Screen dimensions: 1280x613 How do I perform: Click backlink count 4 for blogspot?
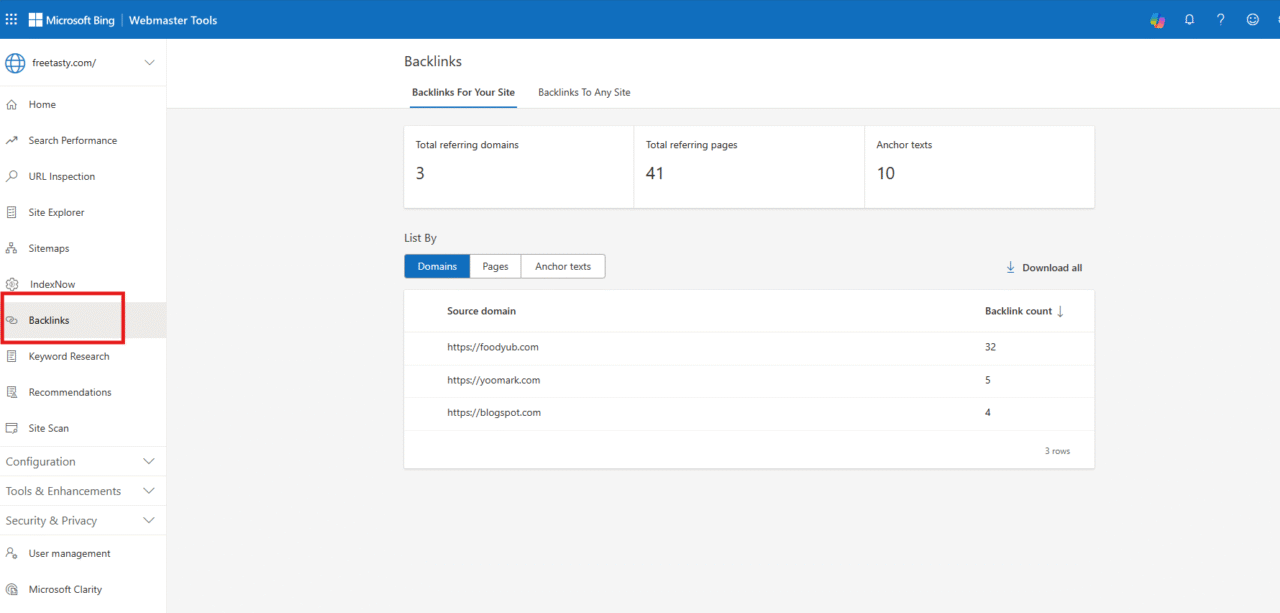click(988, 412)
